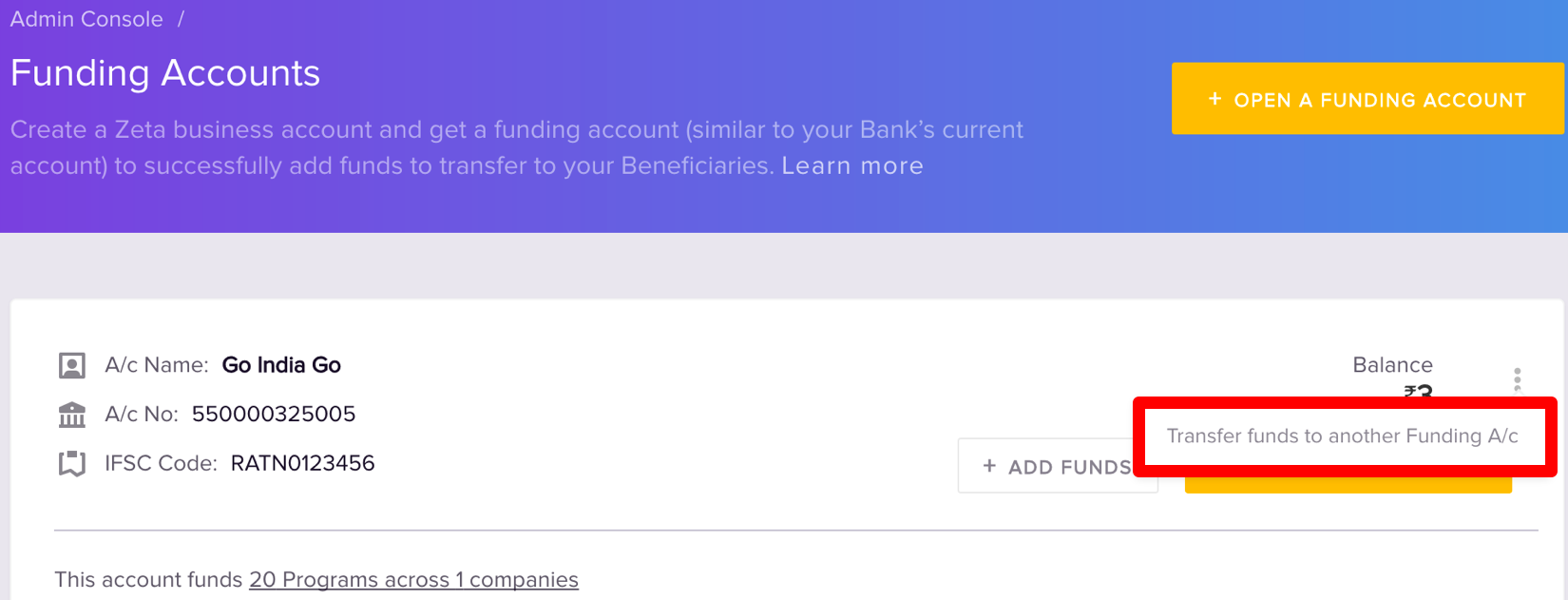The height and width of the screenshot is (600, 1568).
Task: Click the Balance label
Action: tap(1392, 365)
